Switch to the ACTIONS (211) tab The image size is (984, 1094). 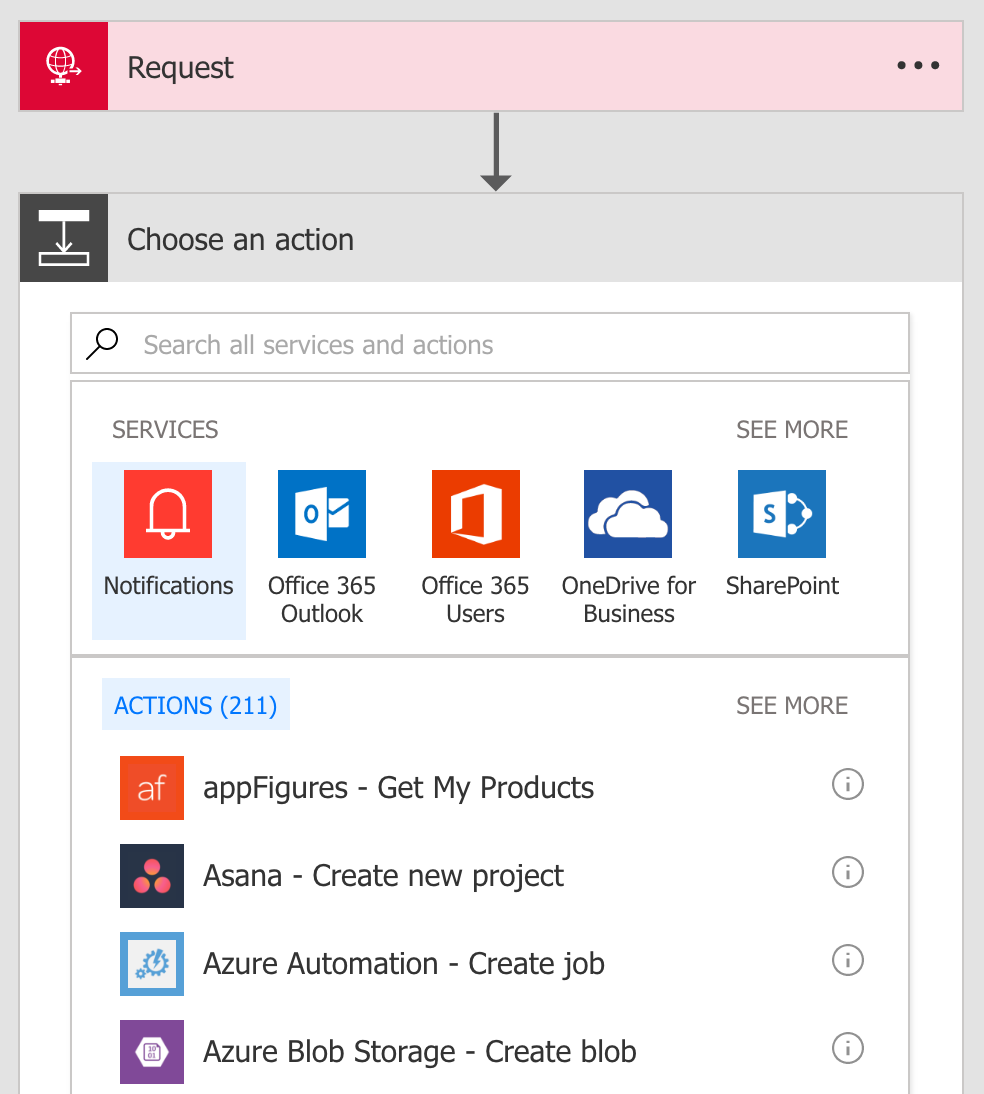pos(195,705)
